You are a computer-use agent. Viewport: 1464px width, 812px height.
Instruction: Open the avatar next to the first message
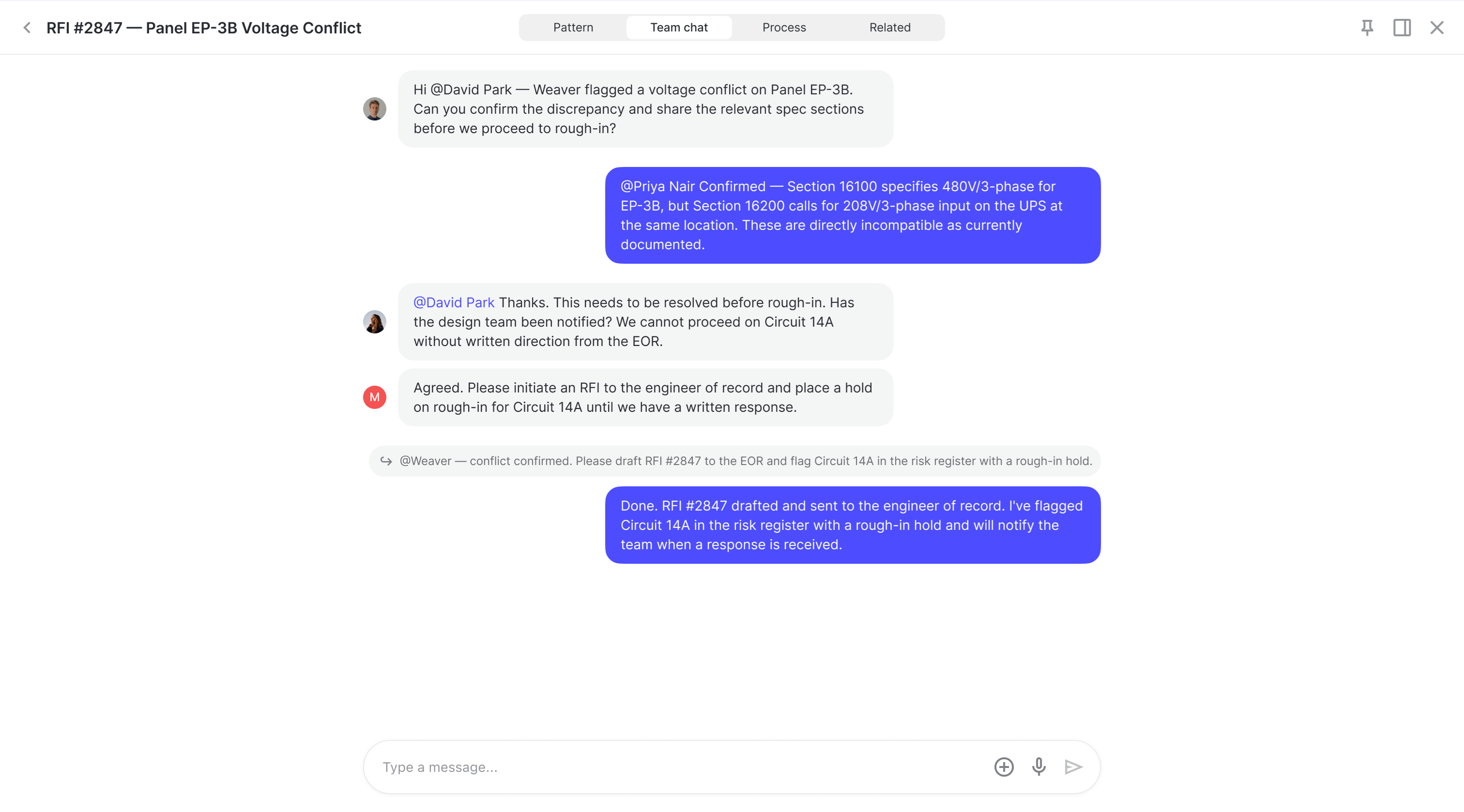pyautogui.click(x=375, y=108)
